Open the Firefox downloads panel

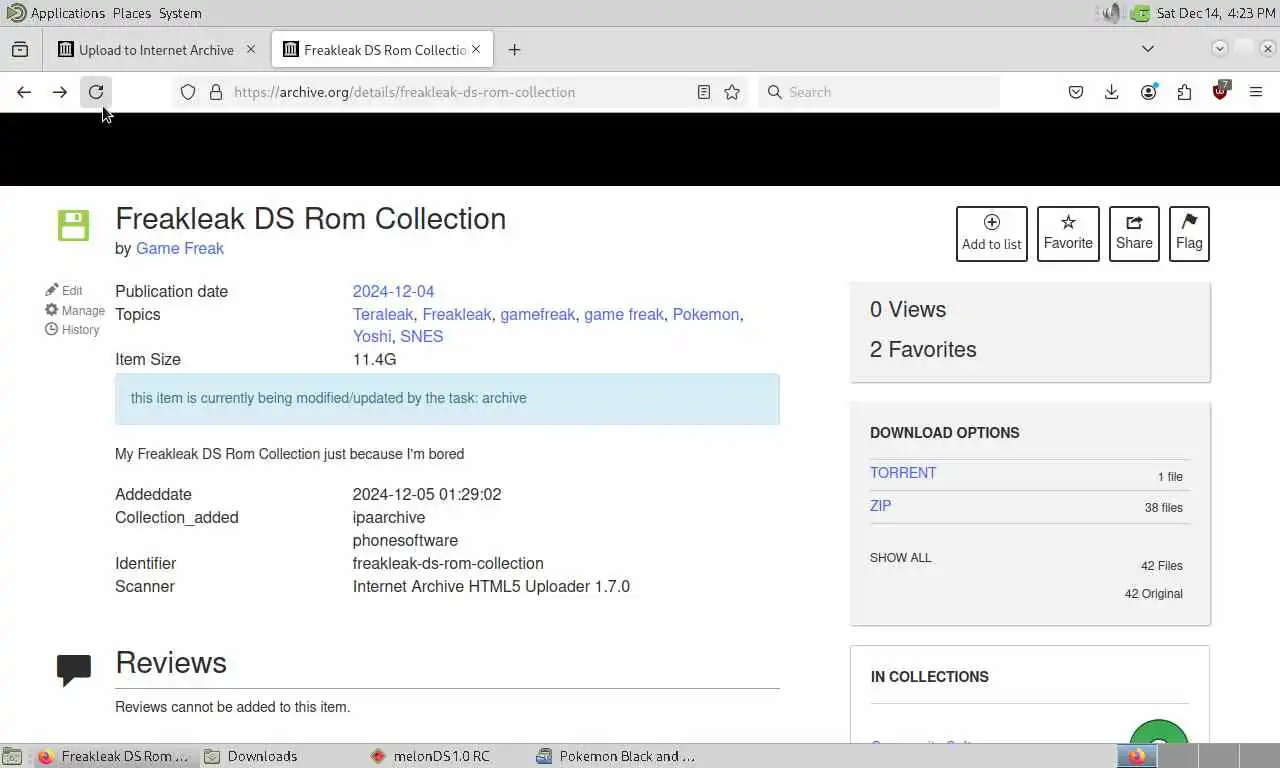pos(1112,92)
